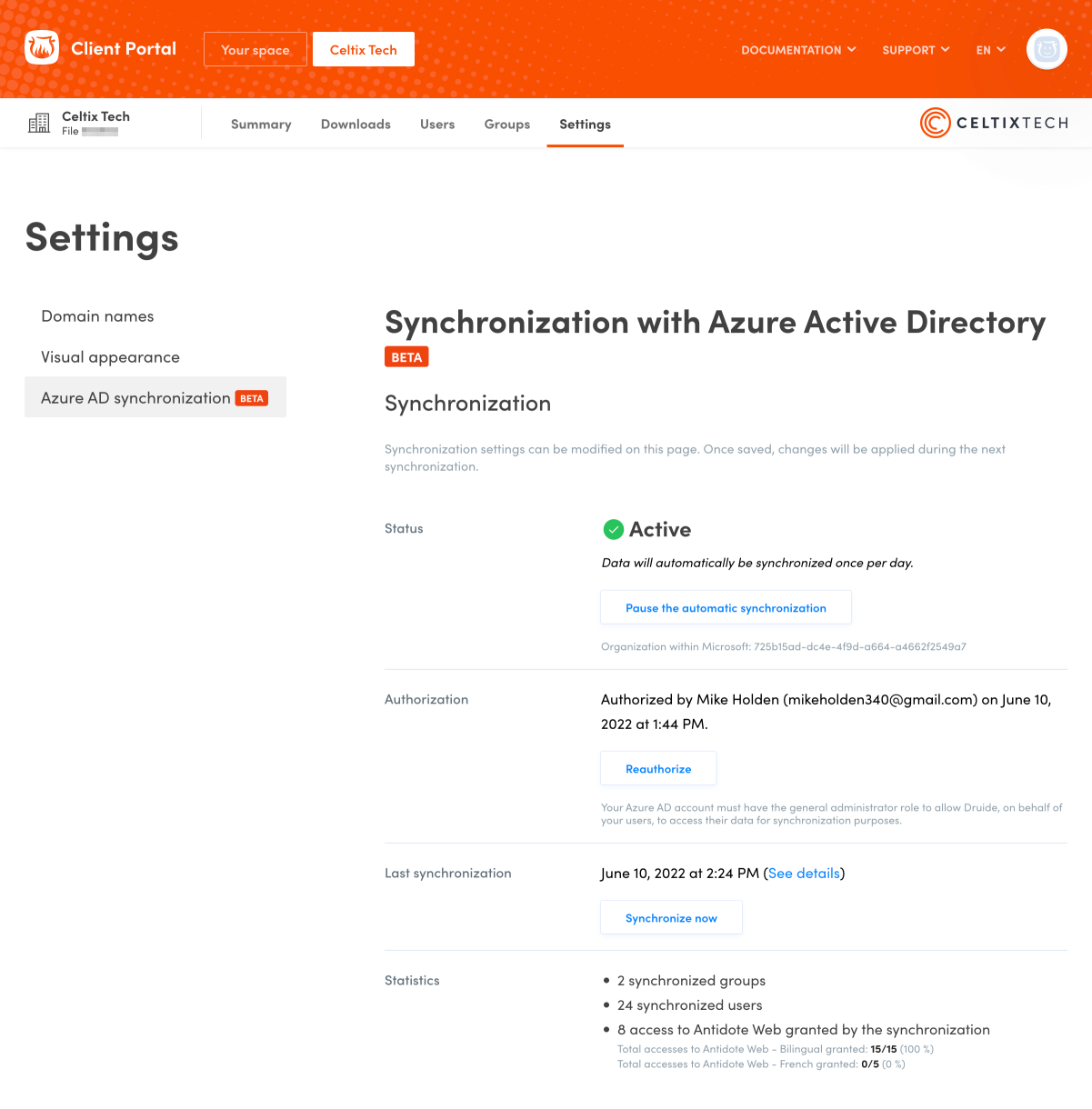This screenshot has width=1092, height=1109.
Task: Open the Support dropdown menu
Action: tap(916, 50)
